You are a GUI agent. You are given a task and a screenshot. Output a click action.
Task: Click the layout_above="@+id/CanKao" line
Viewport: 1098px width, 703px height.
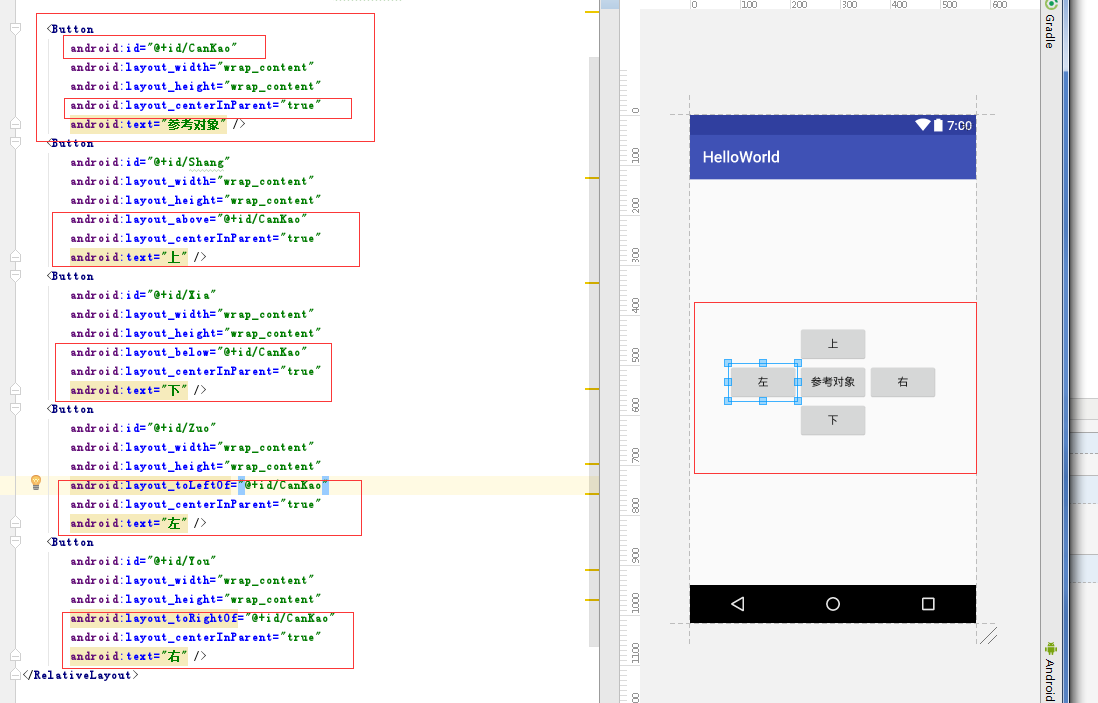pos(188,219)
